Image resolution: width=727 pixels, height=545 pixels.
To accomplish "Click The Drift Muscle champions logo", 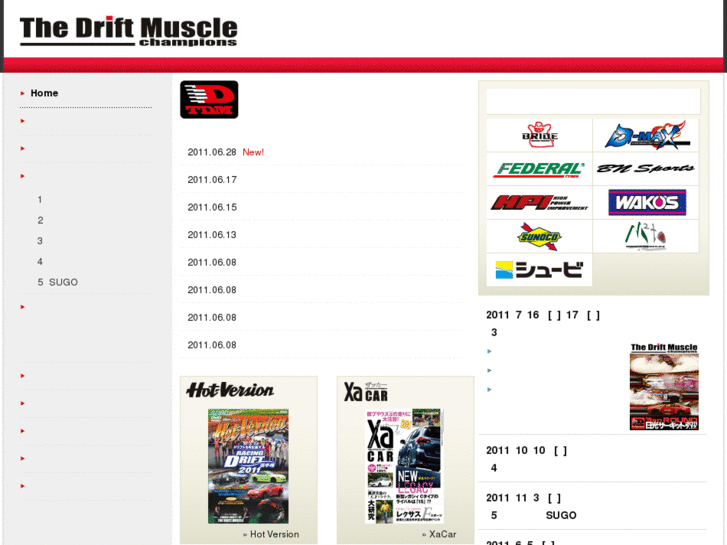I will pyautogui.click(x=128, y=31).
